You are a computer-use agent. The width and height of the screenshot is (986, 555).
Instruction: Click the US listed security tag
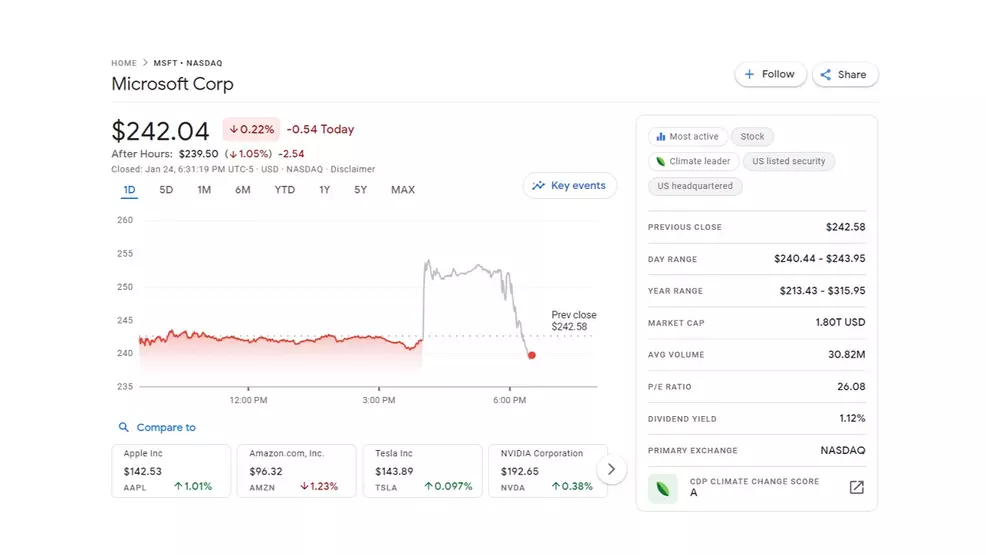788,161
